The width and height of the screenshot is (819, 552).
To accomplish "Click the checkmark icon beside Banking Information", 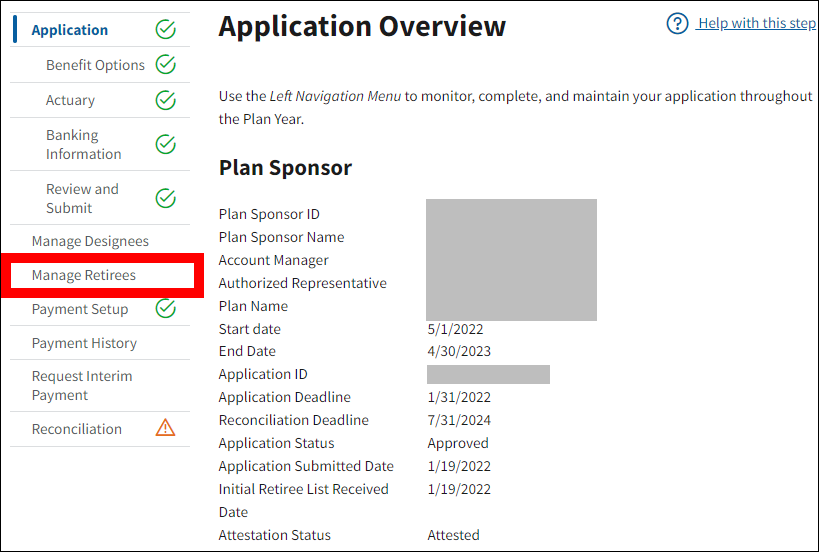I will pyautogui.click(x=165, y=144).
